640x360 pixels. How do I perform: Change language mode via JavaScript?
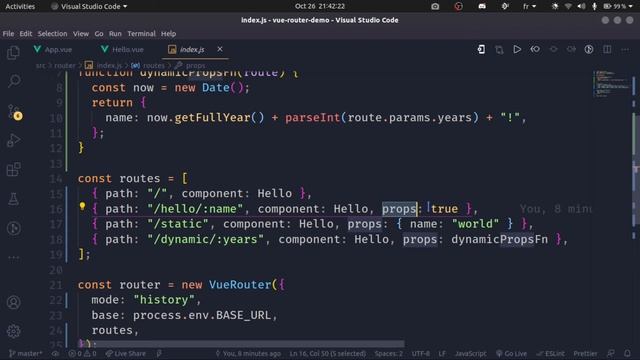(470, 353)
